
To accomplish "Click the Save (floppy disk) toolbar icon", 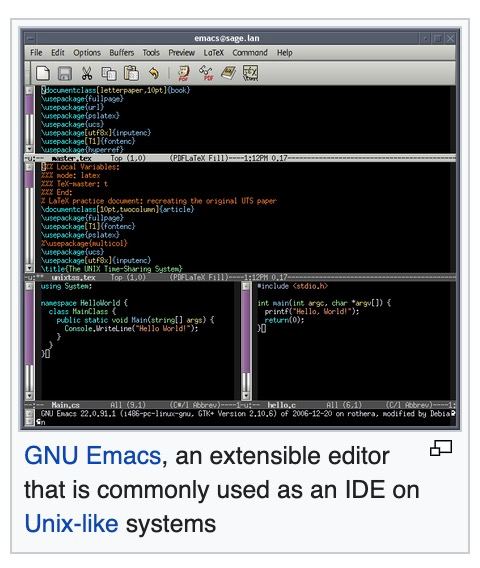I will tap(65, 73).
